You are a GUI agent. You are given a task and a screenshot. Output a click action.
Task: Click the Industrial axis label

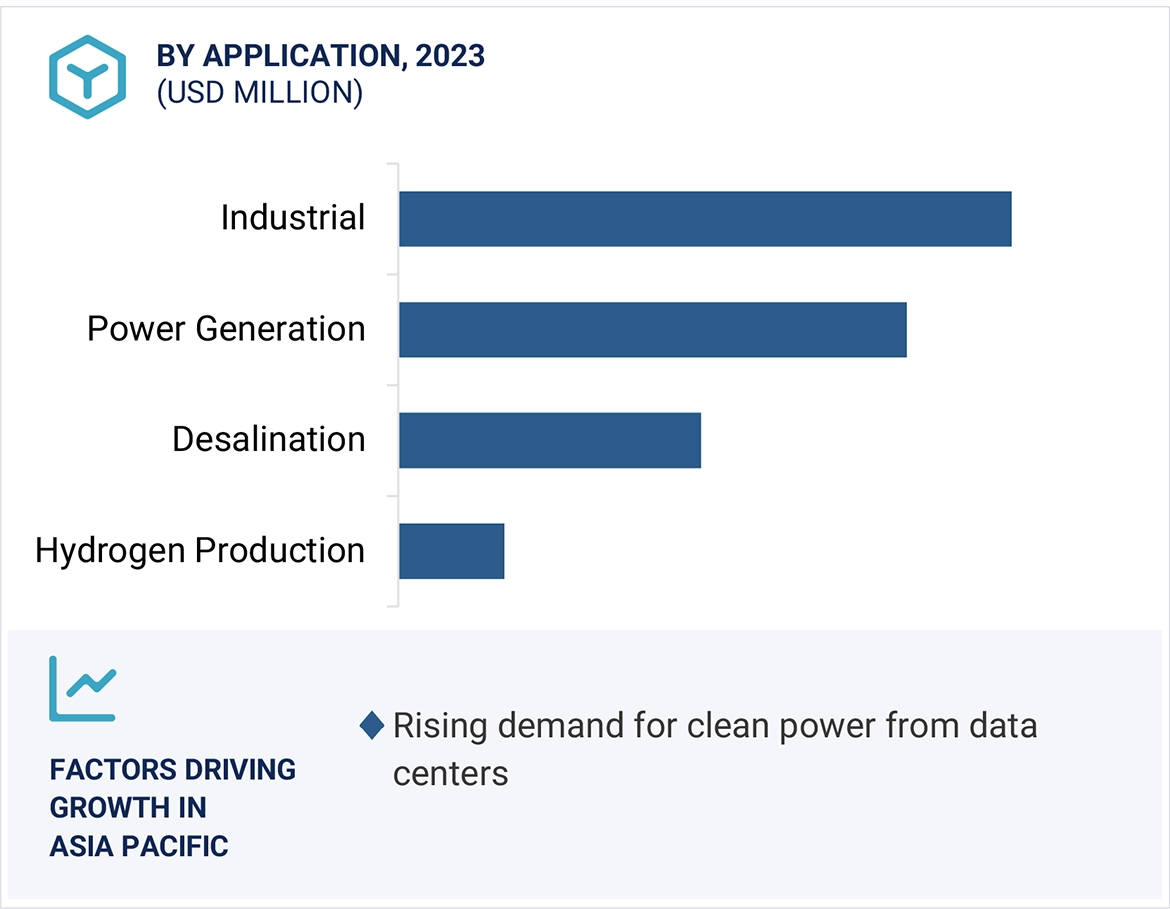coord(294,217)
